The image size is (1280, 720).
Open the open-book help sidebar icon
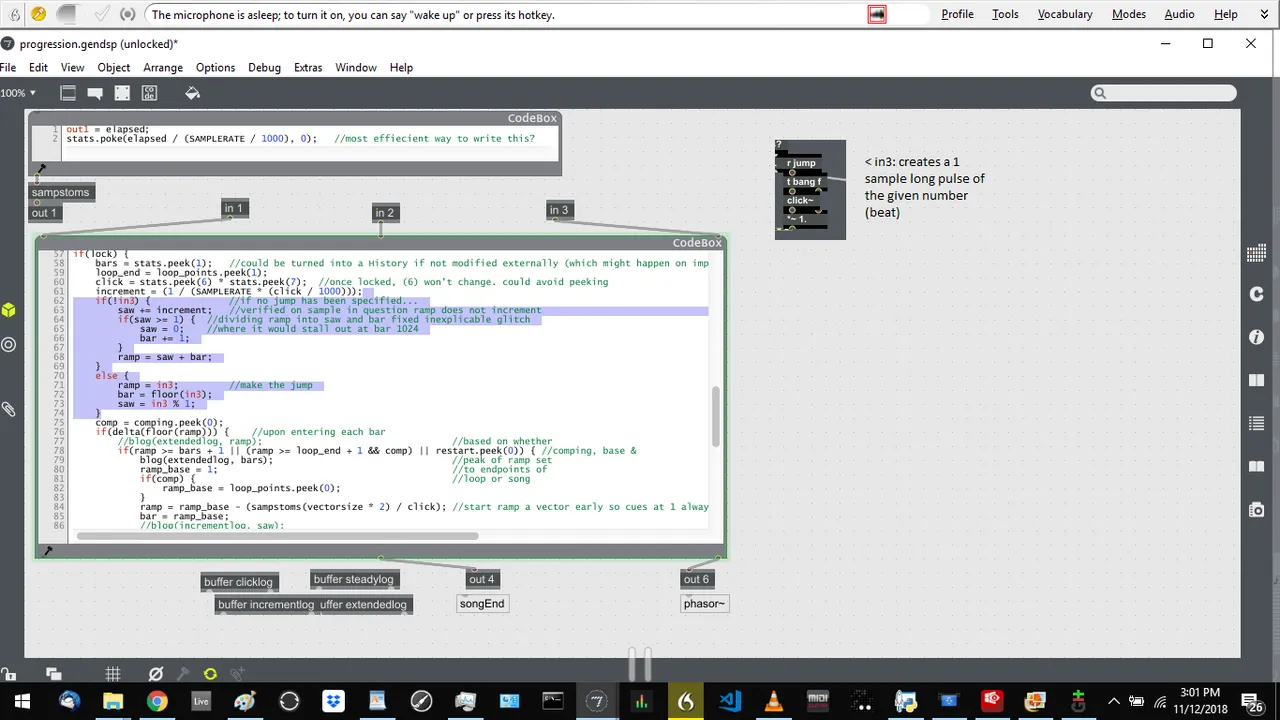pos(1257,467)
